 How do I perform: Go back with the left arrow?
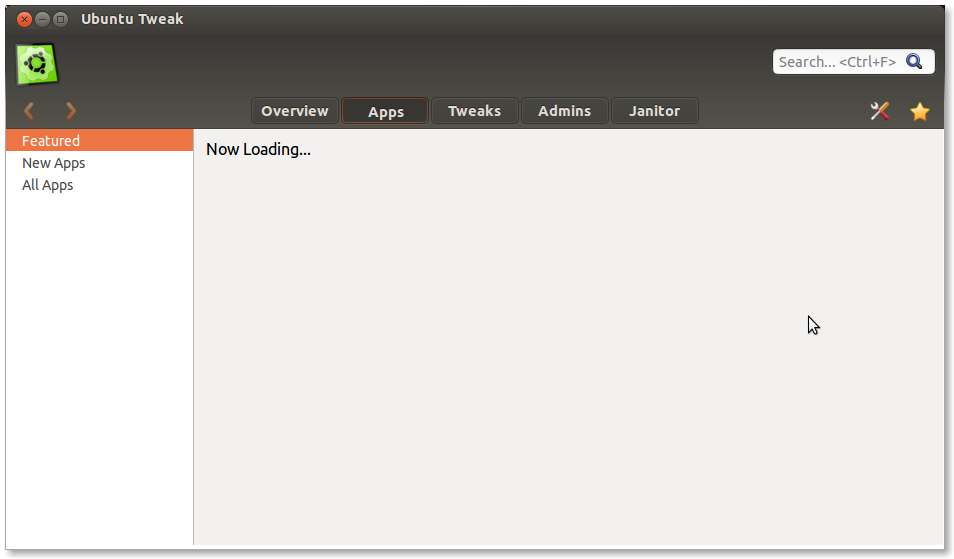(x=29, y=111)
